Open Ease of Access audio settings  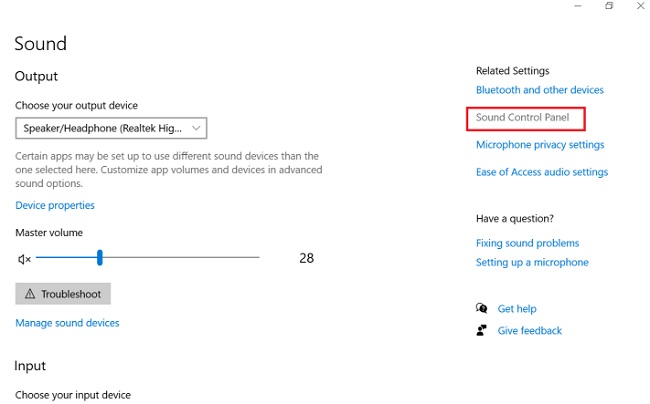[541, 172]
